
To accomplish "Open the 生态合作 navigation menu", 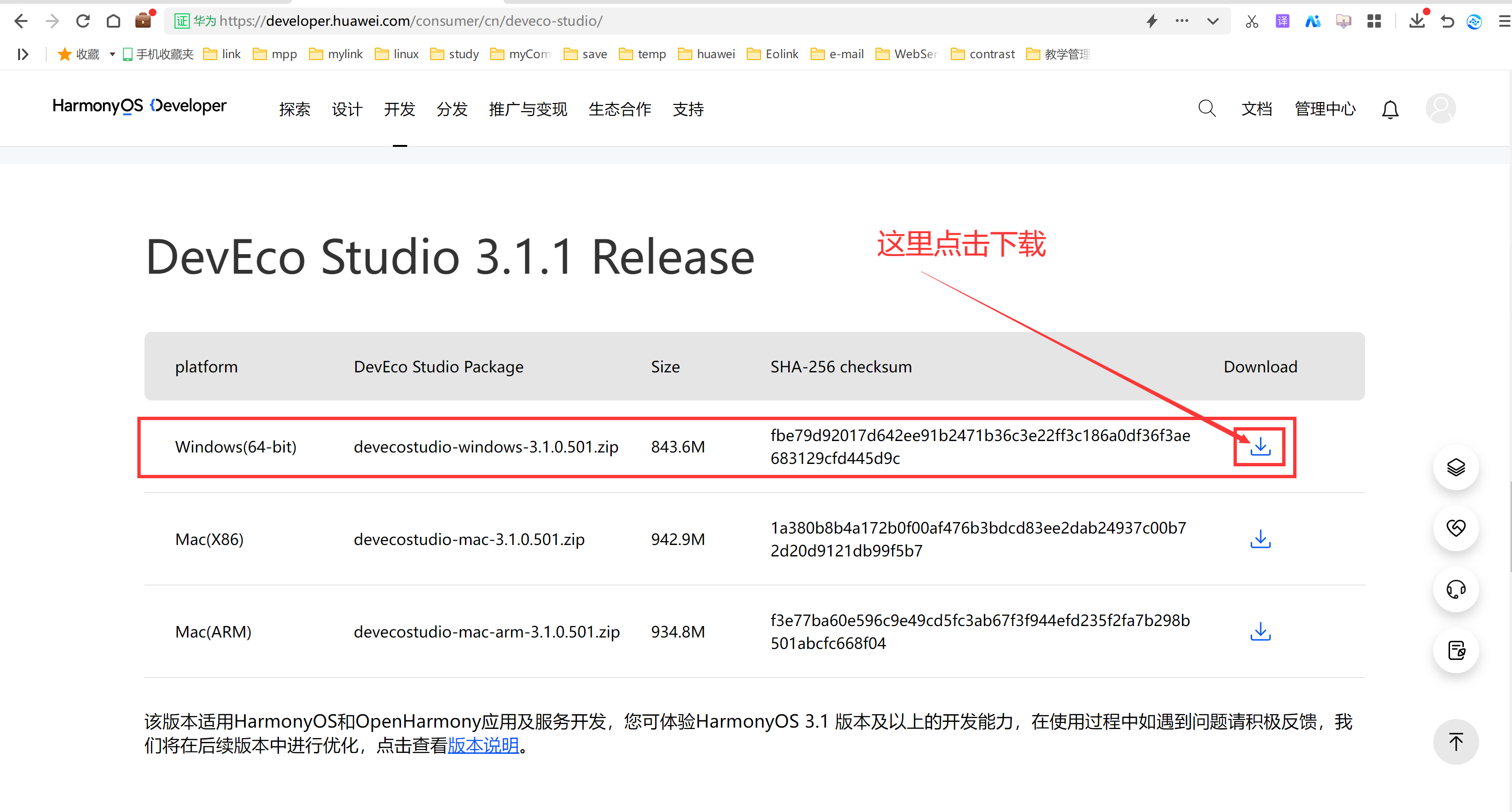I will [x=619, y=109].
